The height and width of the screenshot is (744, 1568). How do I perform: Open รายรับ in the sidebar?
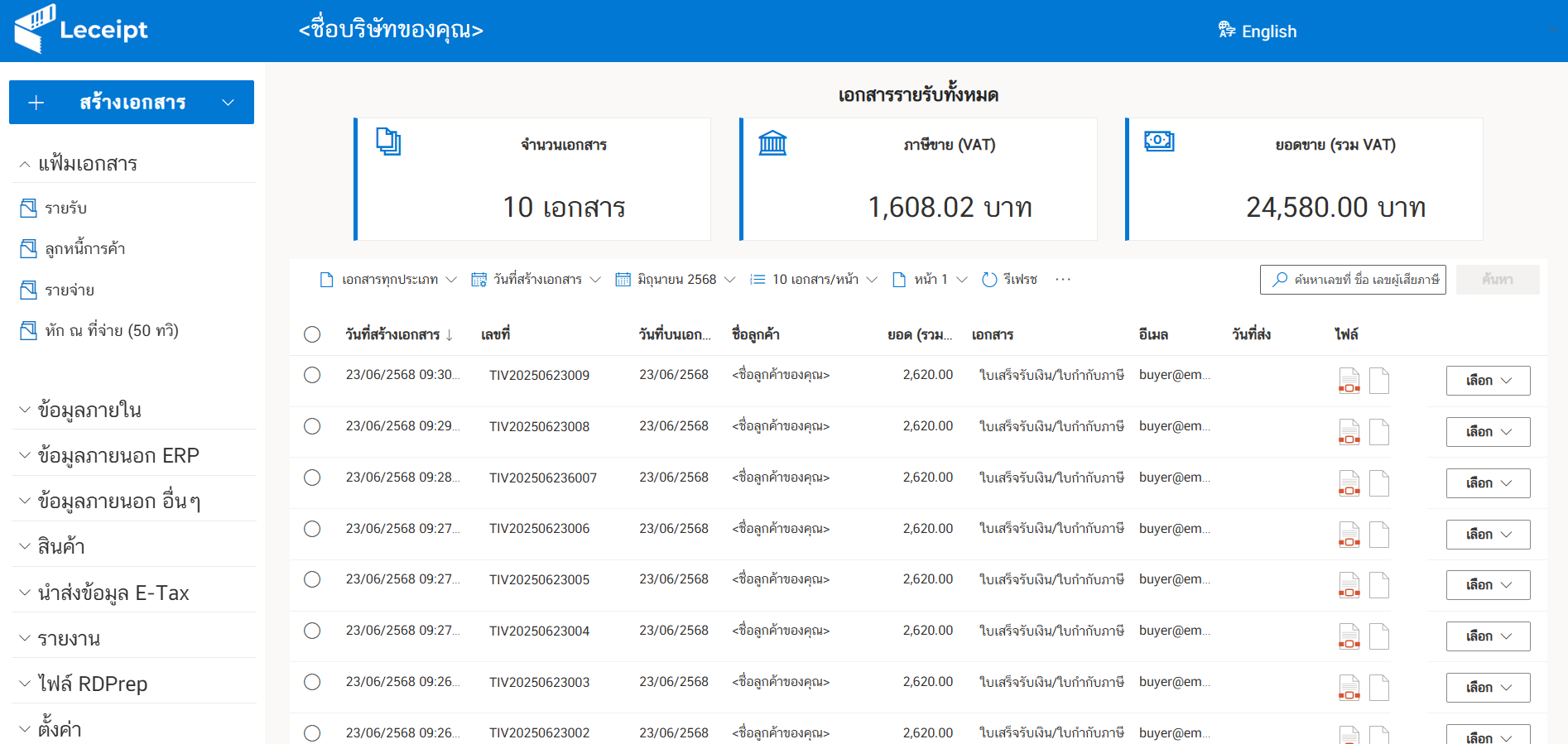[65, 208]
